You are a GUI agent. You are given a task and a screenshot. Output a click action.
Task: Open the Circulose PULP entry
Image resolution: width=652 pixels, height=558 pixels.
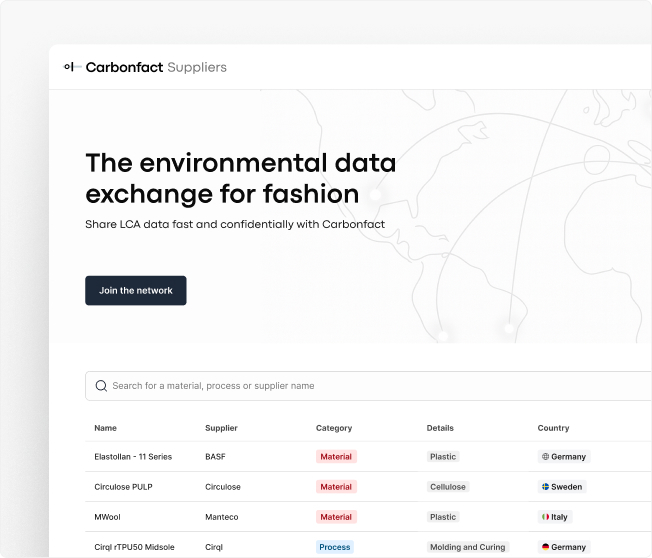[123, 487]
